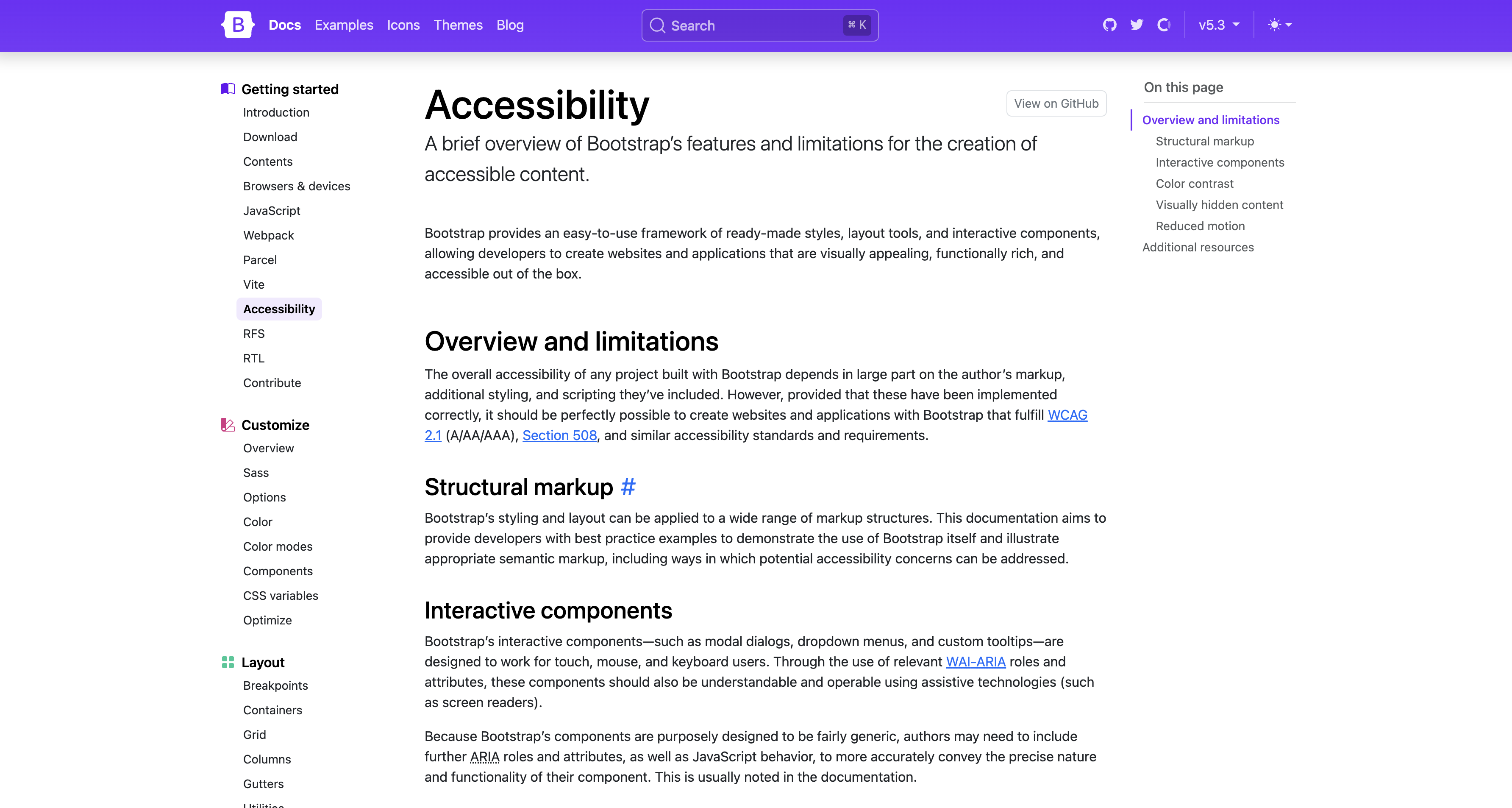
Task: Select Icons in the top navbar
Action: pos(403,25)
